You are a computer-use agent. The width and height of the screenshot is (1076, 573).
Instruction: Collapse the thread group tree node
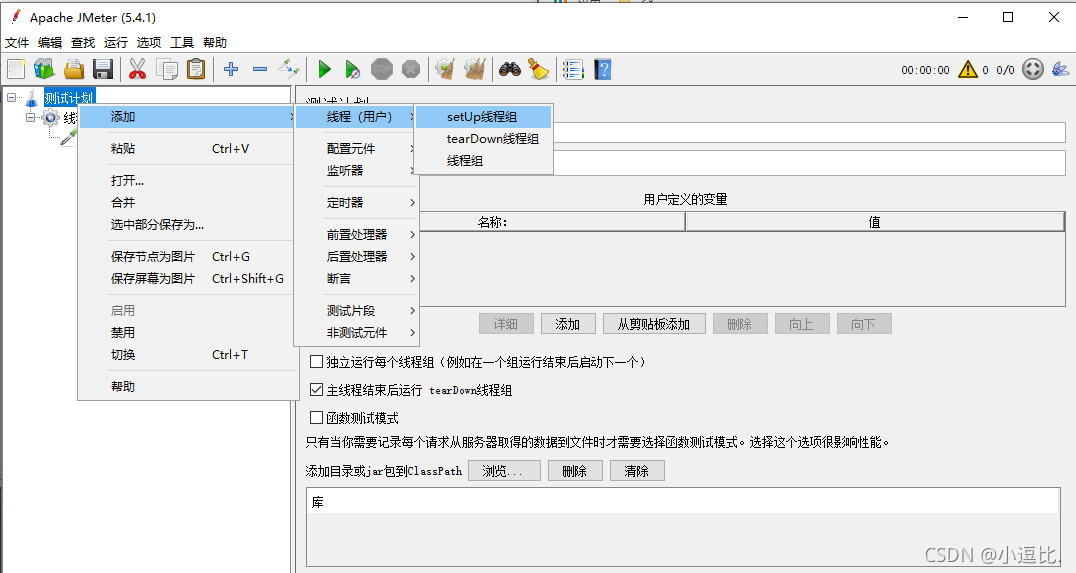[30, 117]
